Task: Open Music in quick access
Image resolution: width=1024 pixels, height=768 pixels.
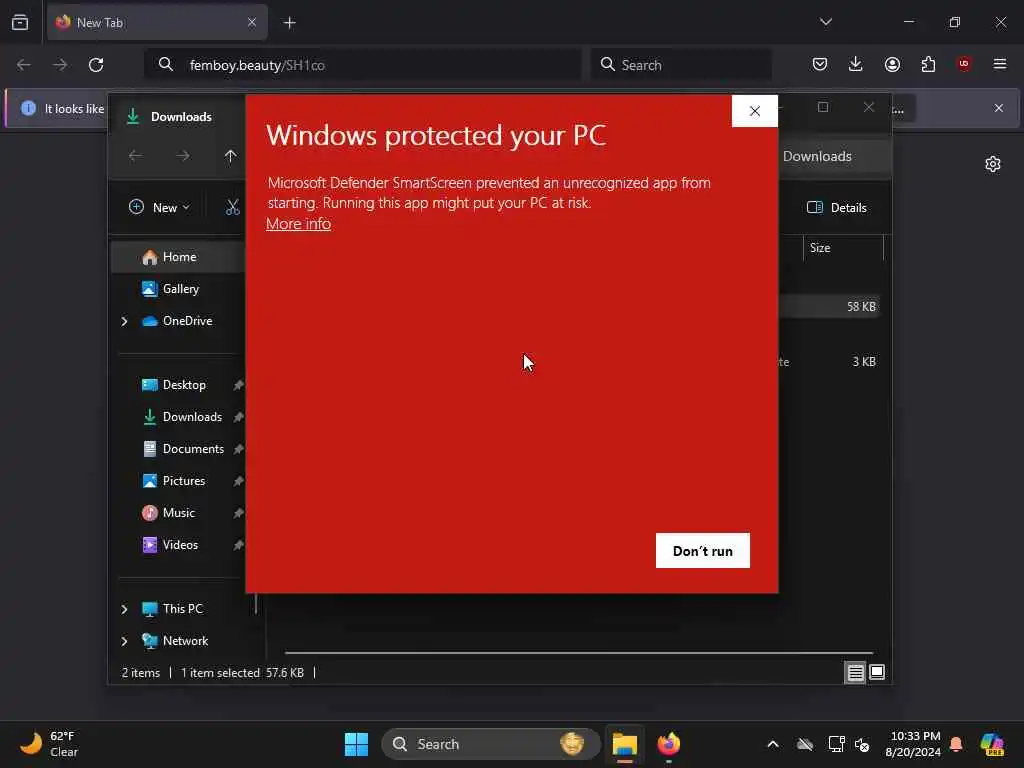Action: 178,513
